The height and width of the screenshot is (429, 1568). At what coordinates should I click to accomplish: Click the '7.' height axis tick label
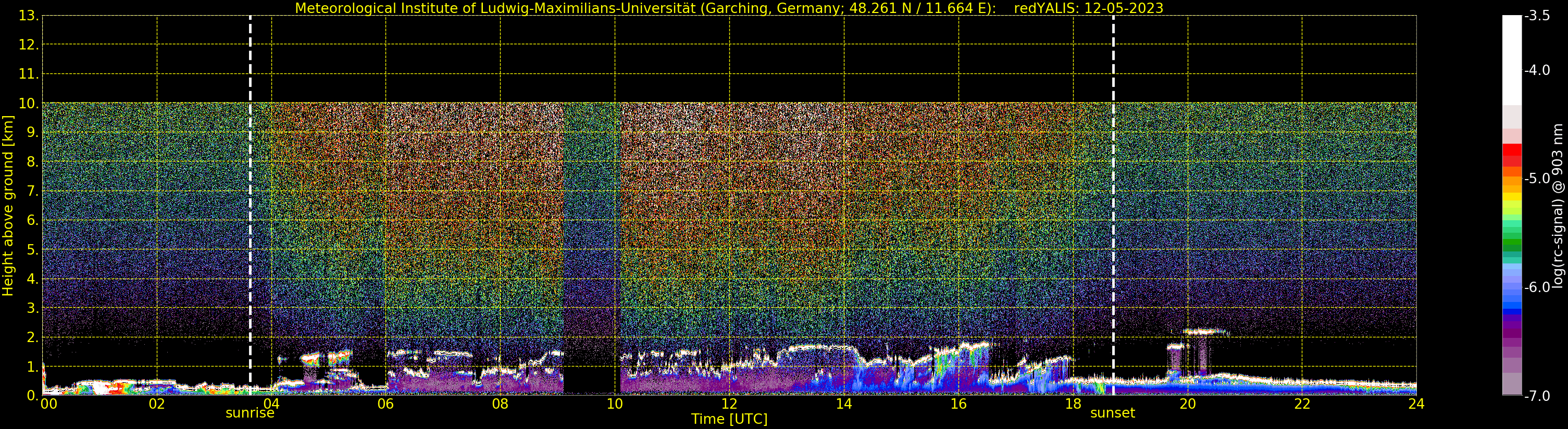tap(32, 191)
